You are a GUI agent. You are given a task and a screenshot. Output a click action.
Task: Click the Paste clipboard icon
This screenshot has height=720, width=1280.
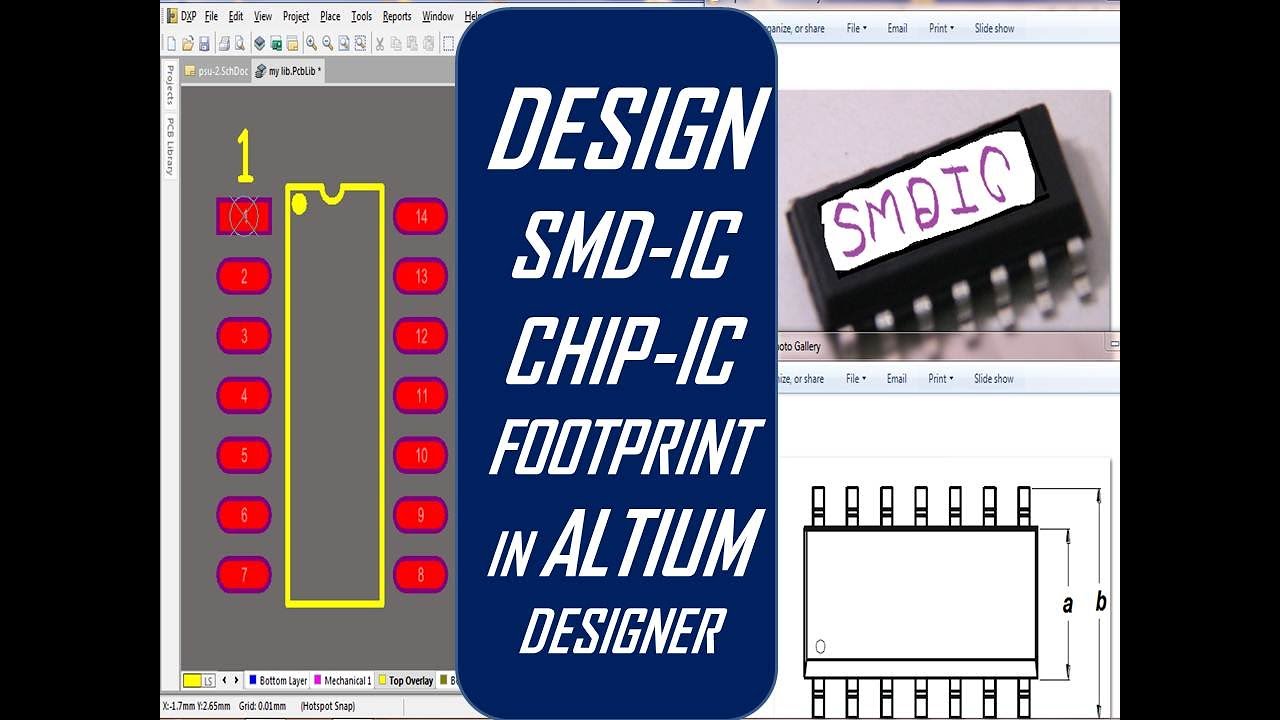(x=412, y=43)
